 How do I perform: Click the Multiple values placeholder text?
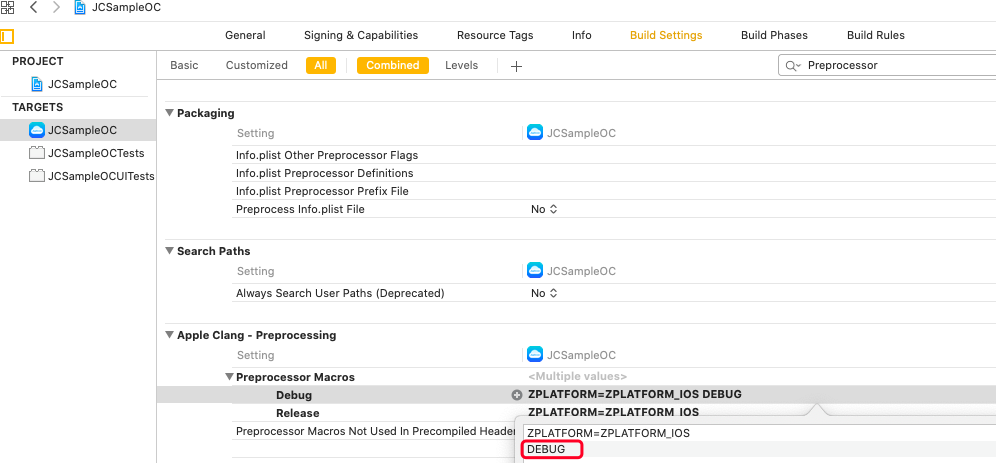tap(577, 377)
